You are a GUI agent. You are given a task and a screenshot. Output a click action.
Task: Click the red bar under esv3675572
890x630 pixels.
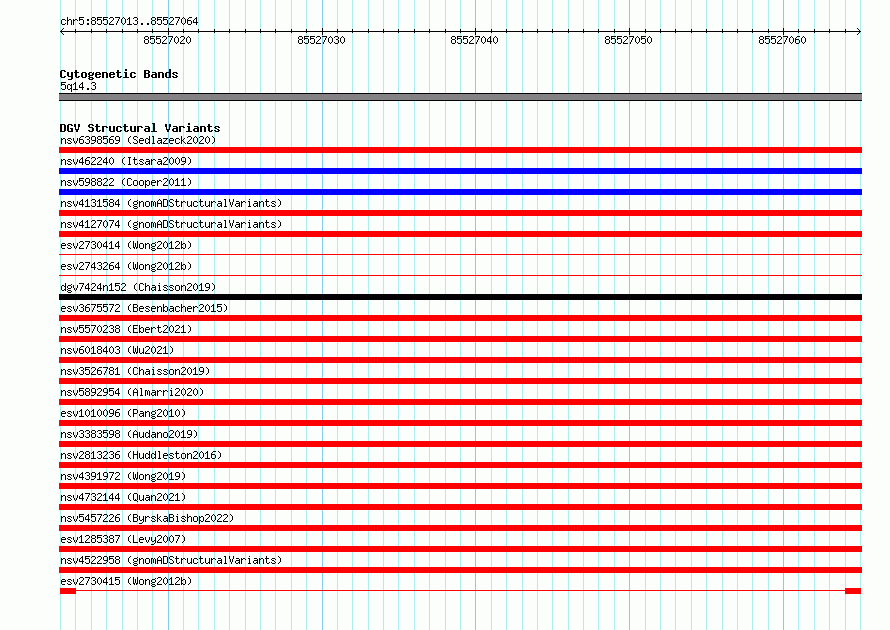click(x=460, y=318)
